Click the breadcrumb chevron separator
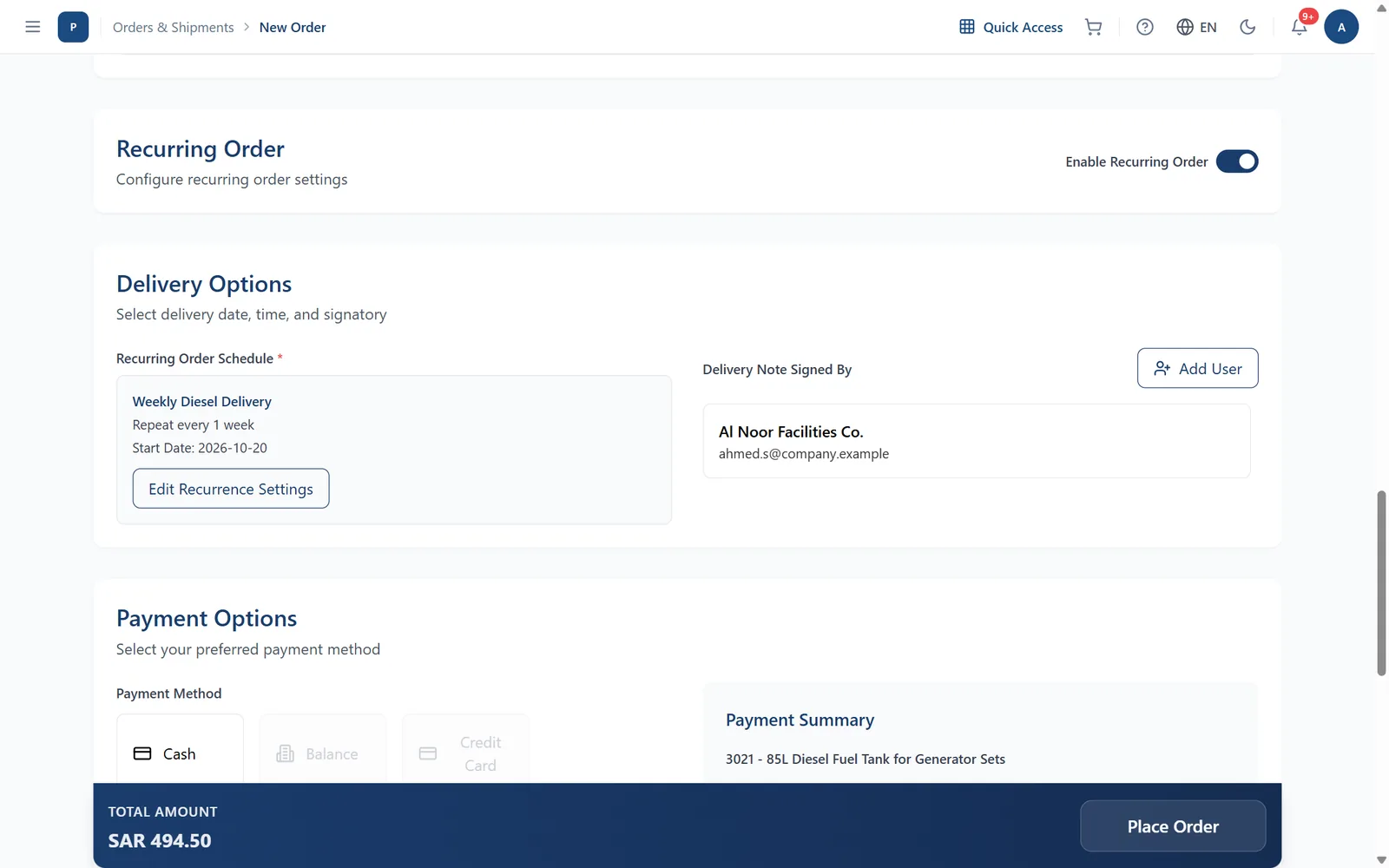This screenshot has width=1389, height=868. point(247,27)
